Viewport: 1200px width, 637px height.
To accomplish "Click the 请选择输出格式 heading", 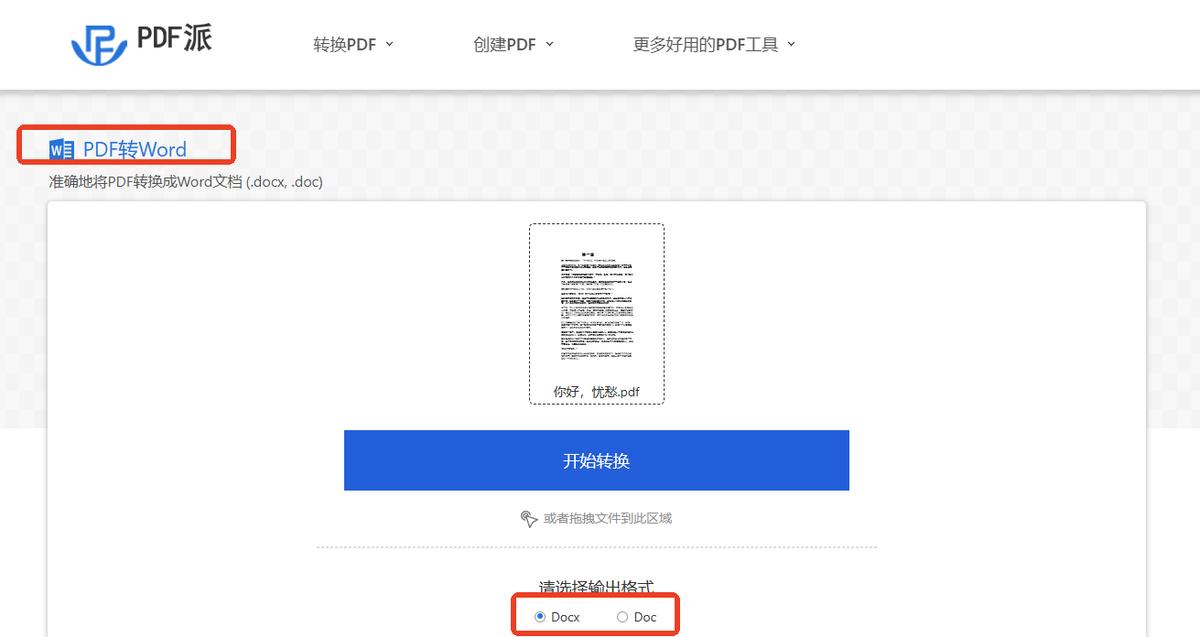I will (x=596, y=587).
